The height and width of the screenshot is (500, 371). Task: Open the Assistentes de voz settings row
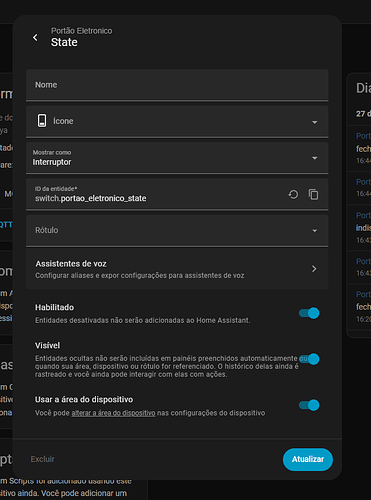[x=177, y=269]
